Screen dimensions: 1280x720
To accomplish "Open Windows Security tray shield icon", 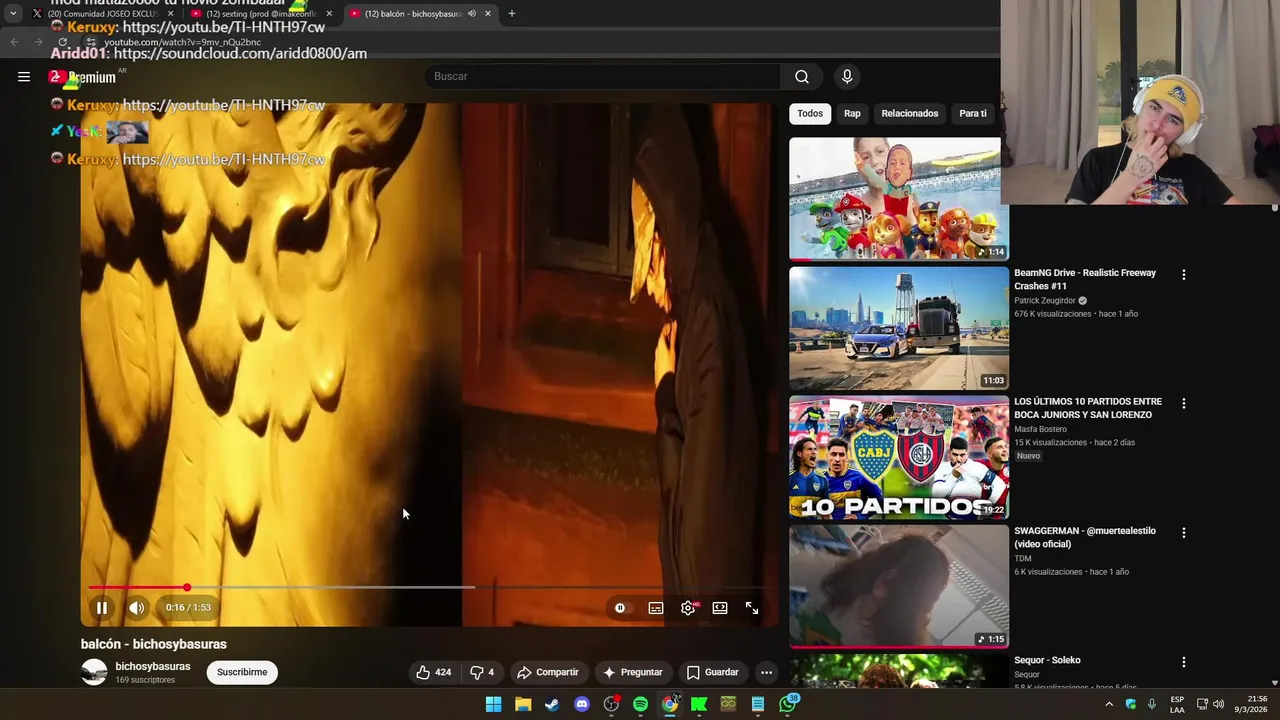I will 1131,704.
